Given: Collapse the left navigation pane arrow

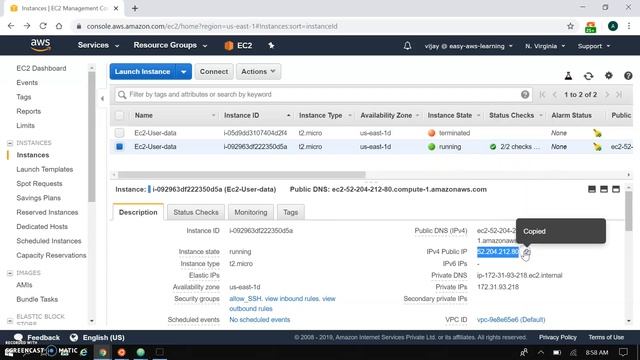Looking at the screenshot, I should [x=102, y=98].
